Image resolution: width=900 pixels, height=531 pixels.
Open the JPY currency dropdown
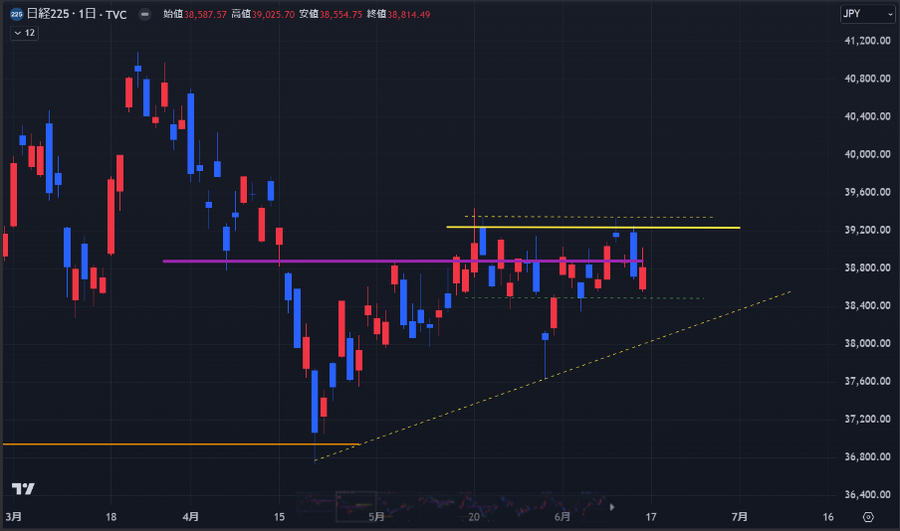[866, 15]
